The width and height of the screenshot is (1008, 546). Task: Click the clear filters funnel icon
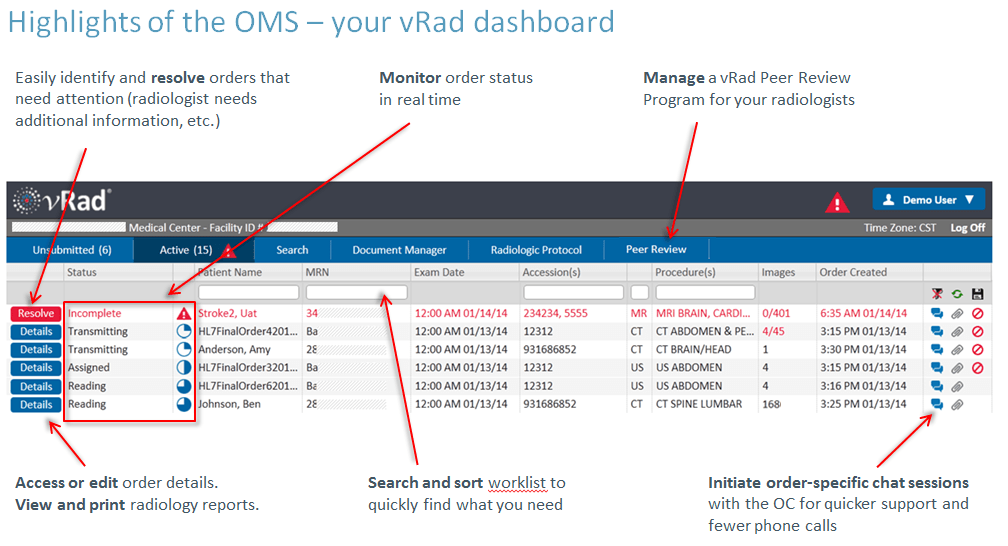938,293
